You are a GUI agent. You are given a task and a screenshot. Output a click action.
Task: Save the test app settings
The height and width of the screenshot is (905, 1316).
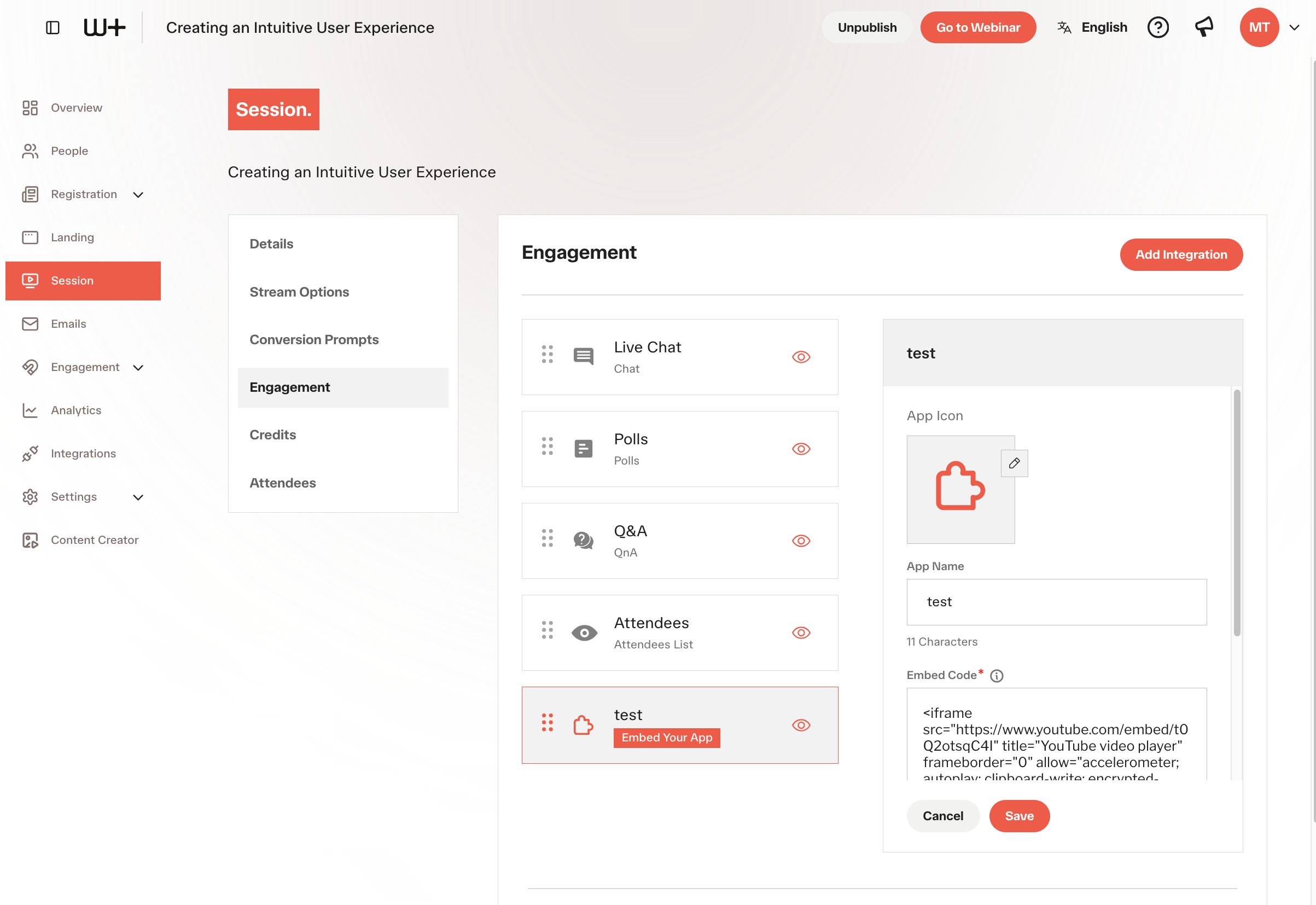click(x=1019, y=816)
